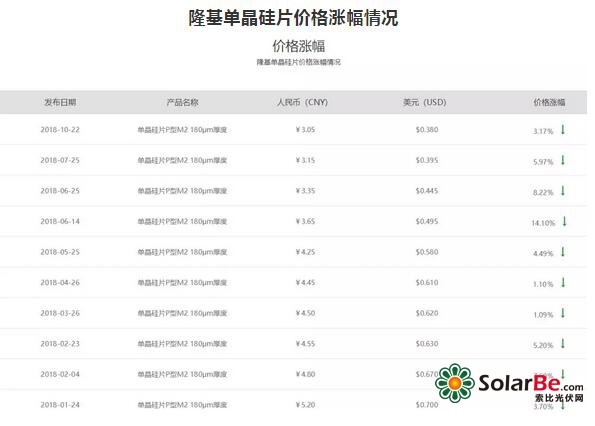The image size is (595, 426).
Task: Click the green down arrow in the 2018-10-22 row
Action: [x=563, y=129]
